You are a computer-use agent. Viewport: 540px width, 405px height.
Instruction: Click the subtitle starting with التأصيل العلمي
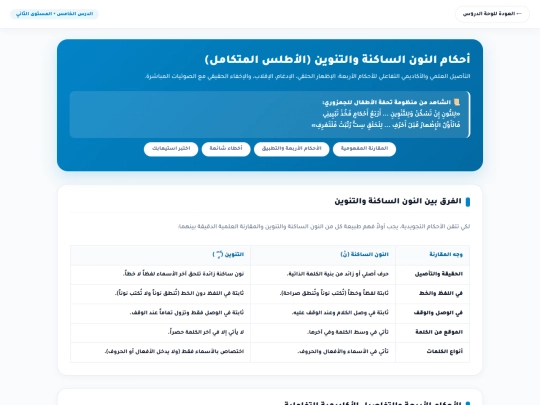[x=308, y=76]
